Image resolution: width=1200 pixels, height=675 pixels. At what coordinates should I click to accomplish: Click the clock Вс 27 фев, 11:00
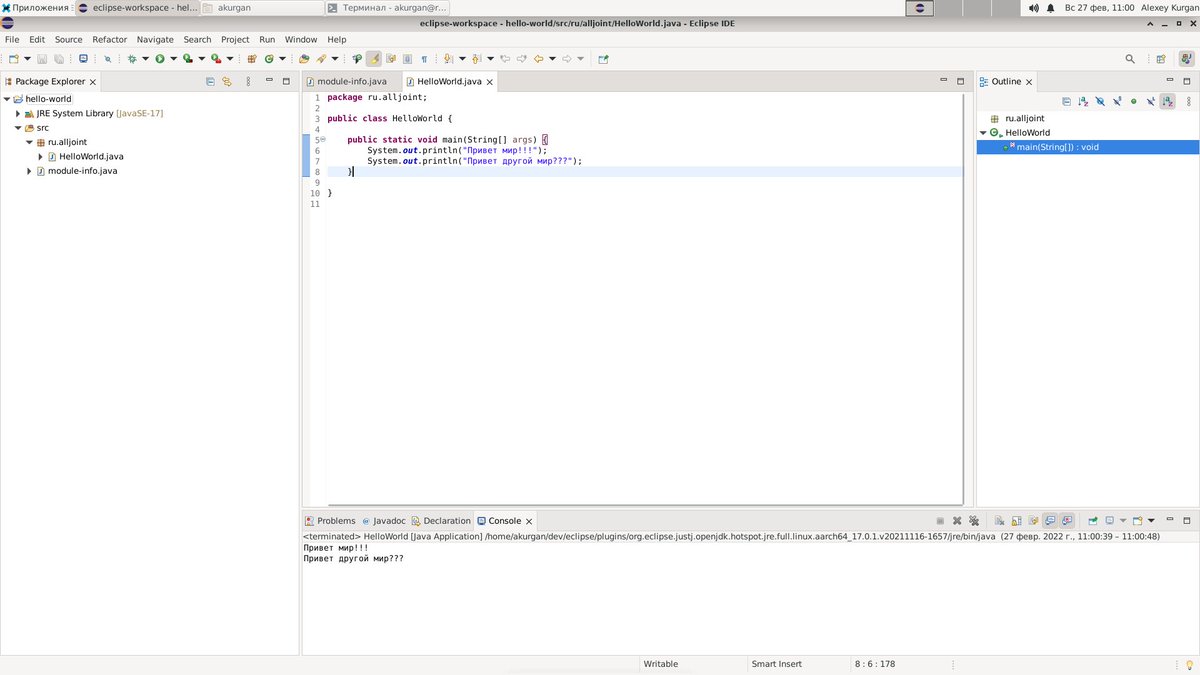point(1100,7)
